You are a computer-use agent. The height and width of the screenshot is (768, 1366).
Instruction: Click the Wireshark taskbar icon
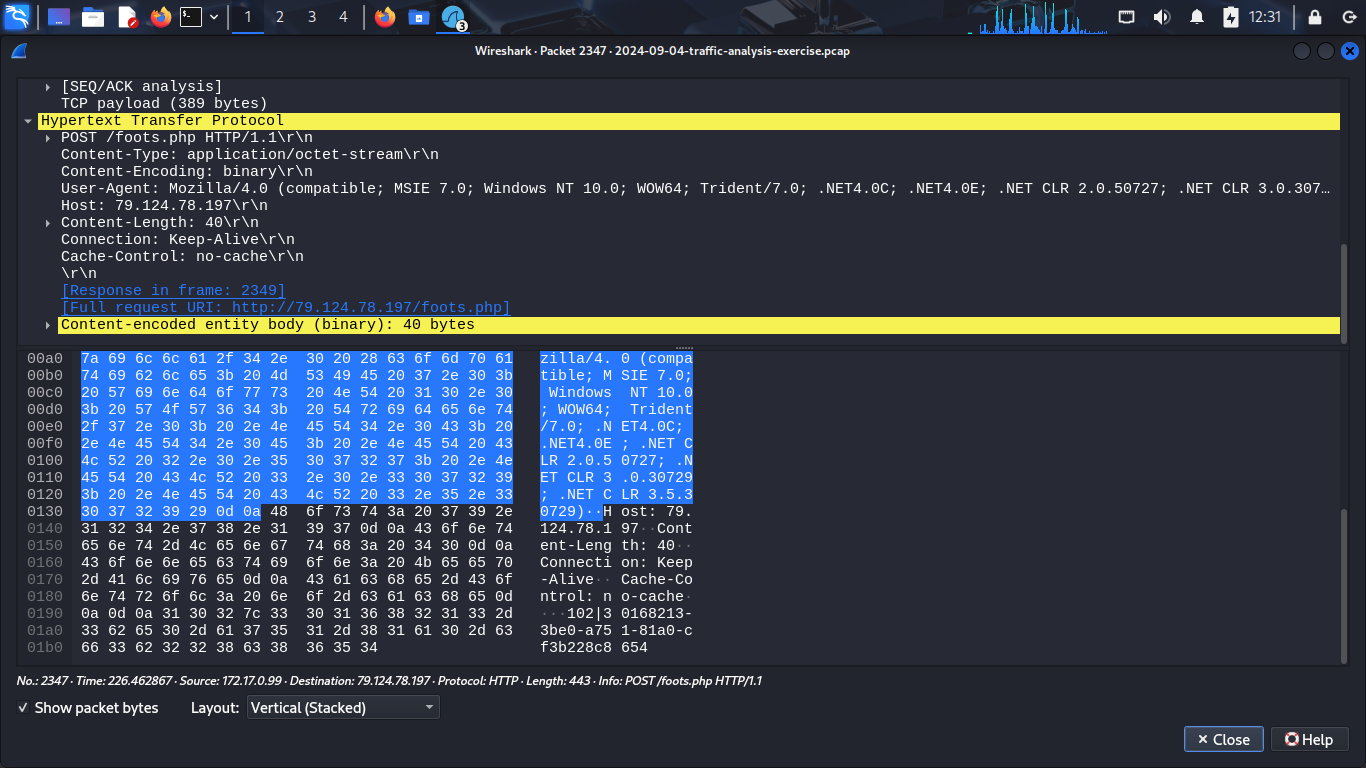pyautogui.click(x=453, y=17)
